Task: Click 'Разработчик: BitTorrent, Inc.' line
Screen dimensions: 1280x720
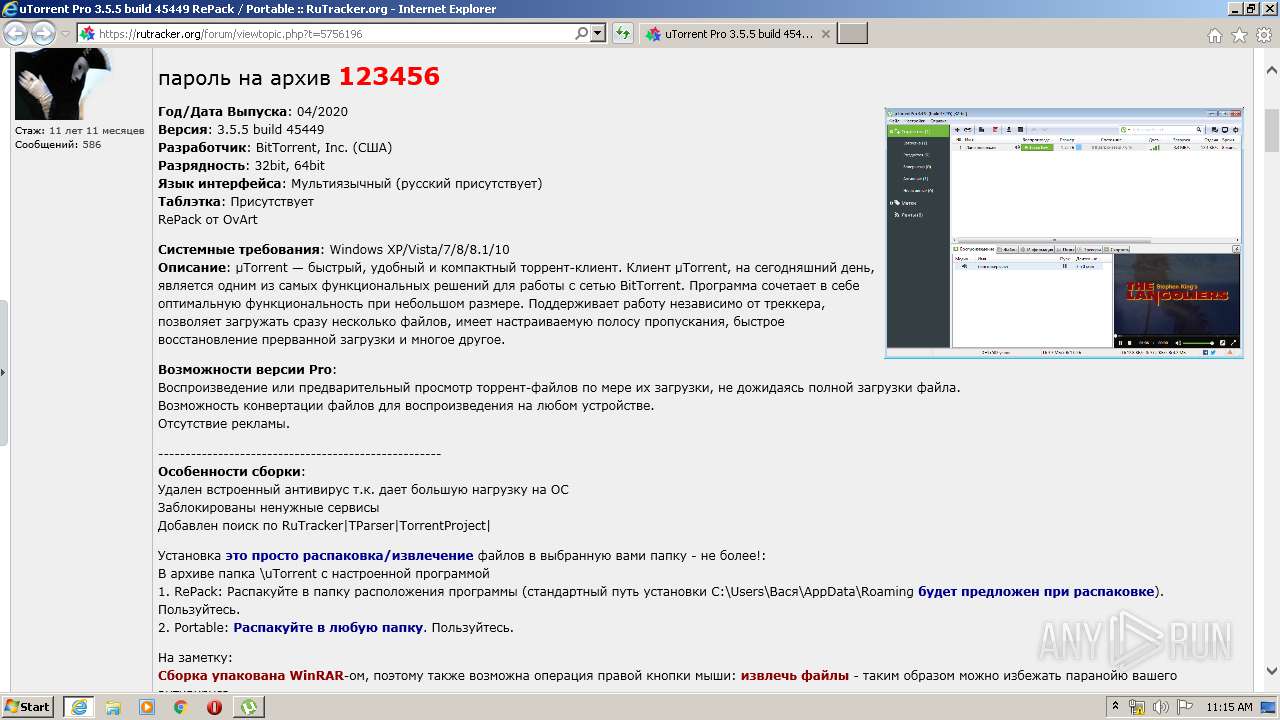Action: point(275,147)
